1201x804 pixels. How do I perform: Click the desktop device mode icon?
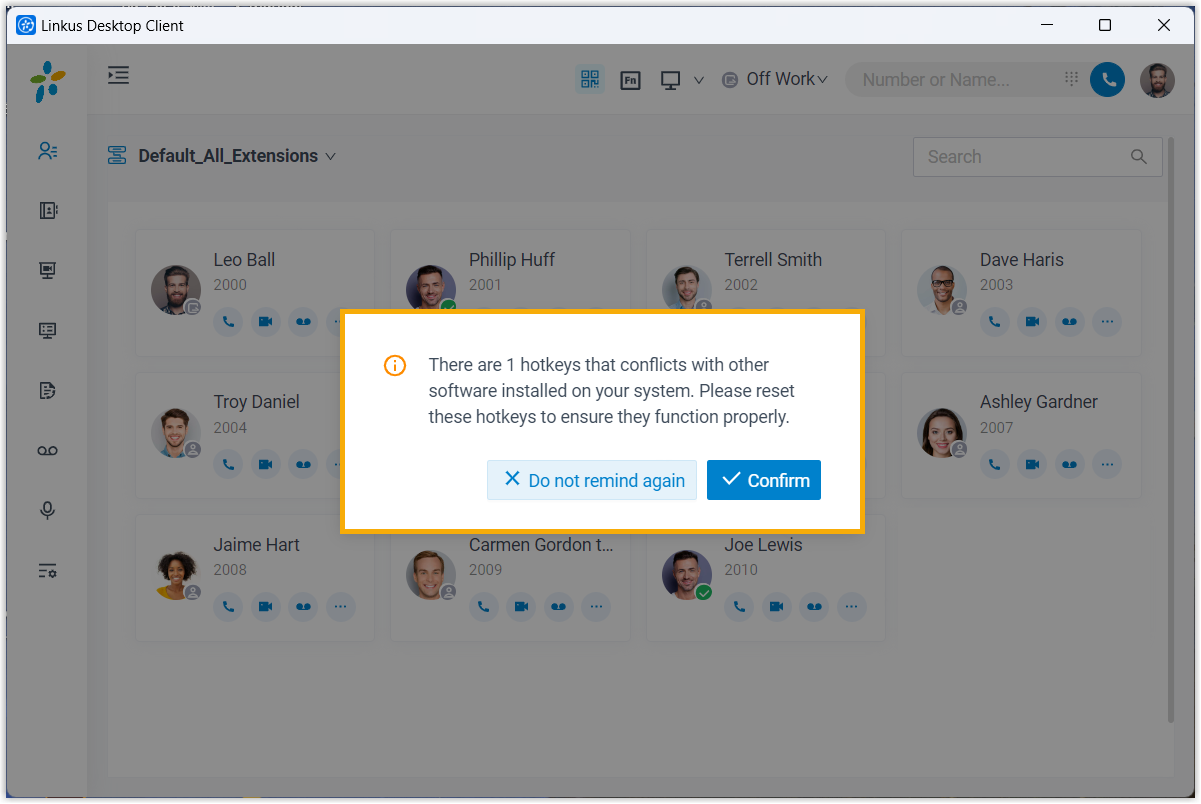tap(671, 80)
